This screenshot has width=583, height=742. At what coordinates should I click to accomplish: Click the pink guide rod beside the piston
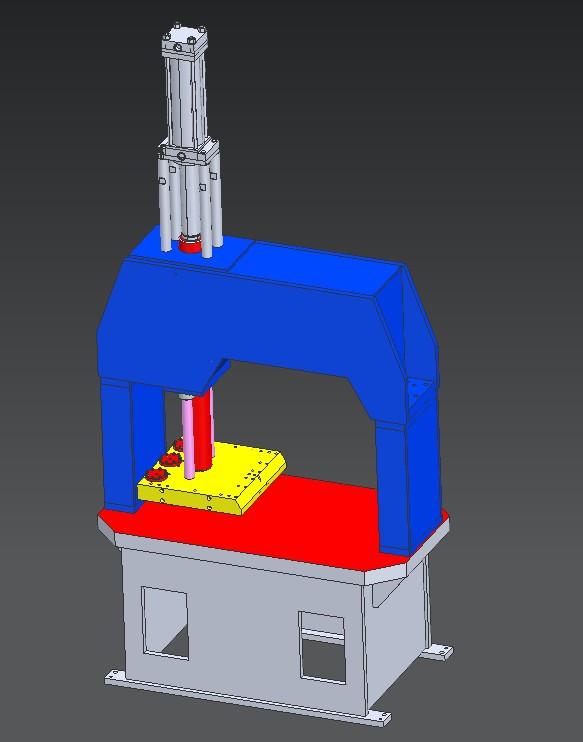[x=188, y=438]
